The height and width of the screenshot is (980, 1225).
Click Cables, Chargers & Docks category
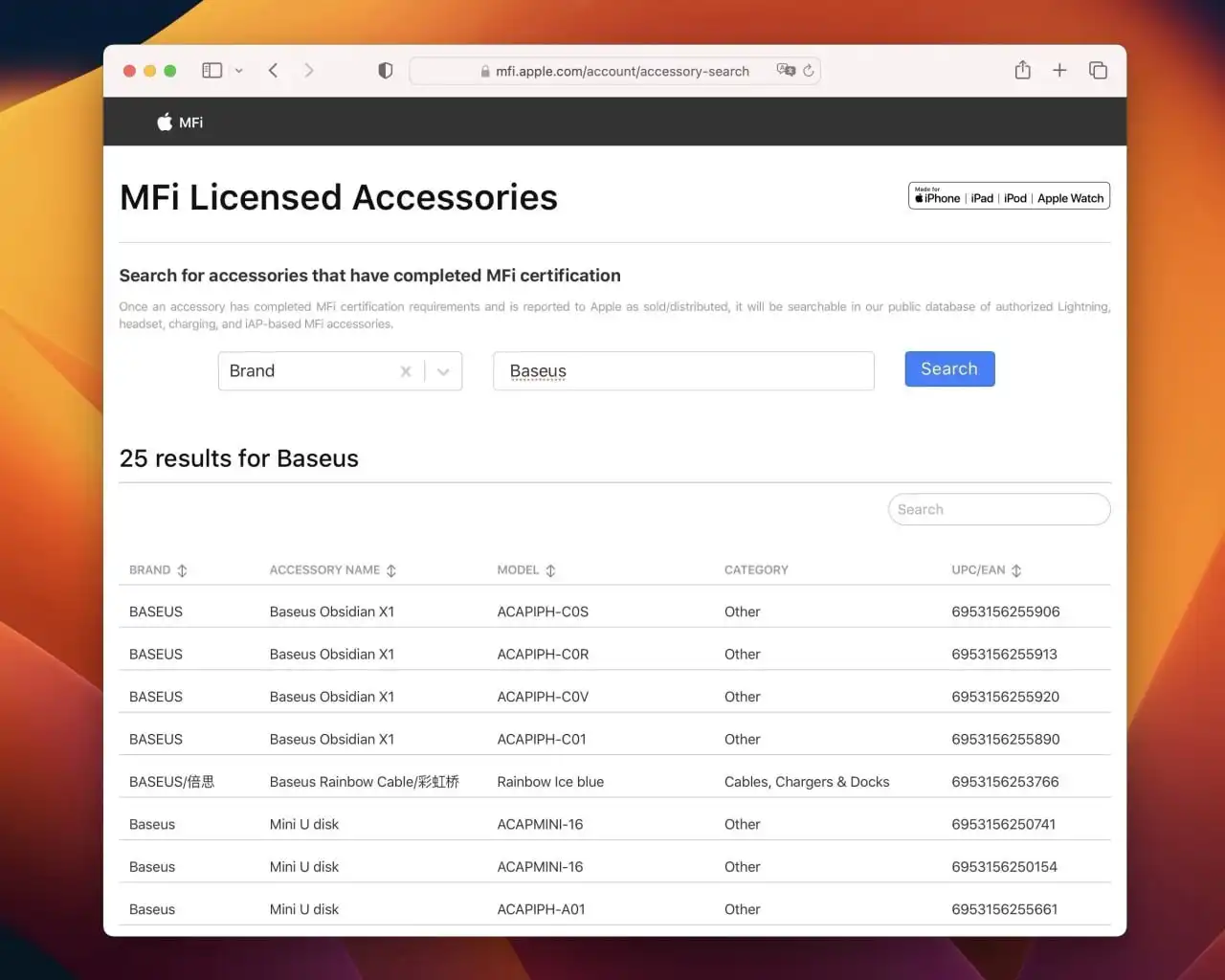807,782
